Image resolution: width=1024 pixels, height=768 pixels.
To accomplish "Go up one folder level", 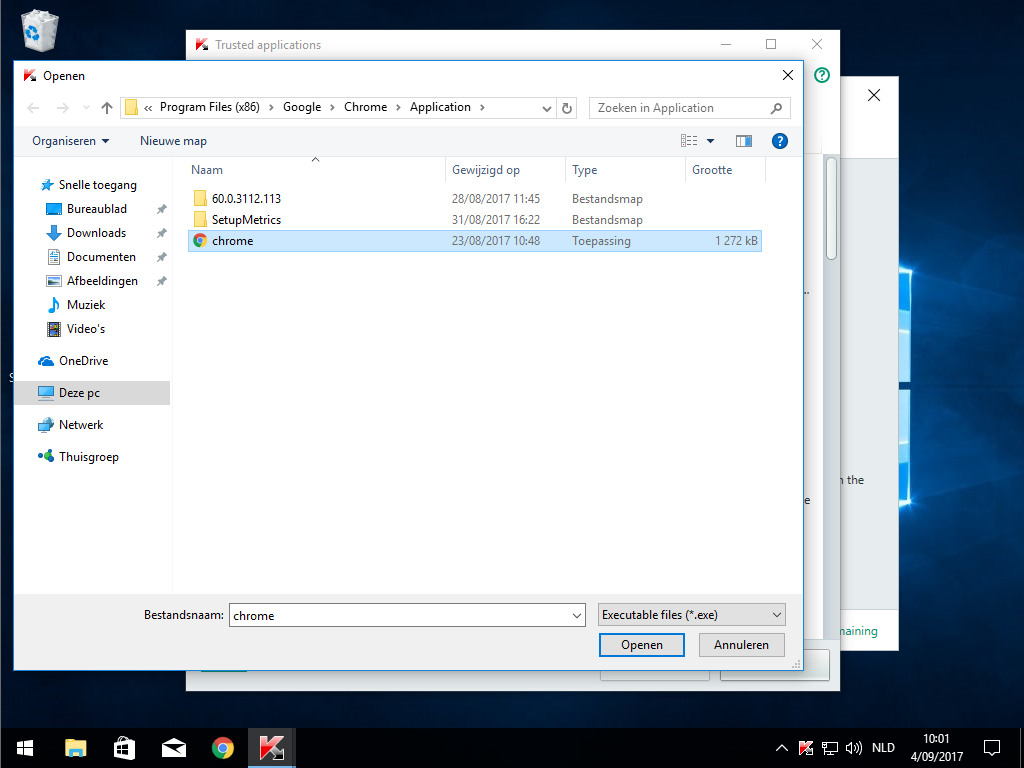I will tap(107, 108).
